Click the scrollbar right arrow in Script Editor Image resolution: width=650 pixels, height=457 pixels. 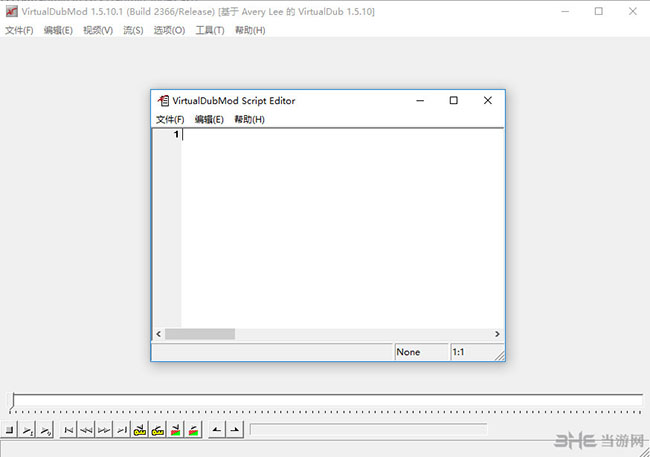coord(497,334)
